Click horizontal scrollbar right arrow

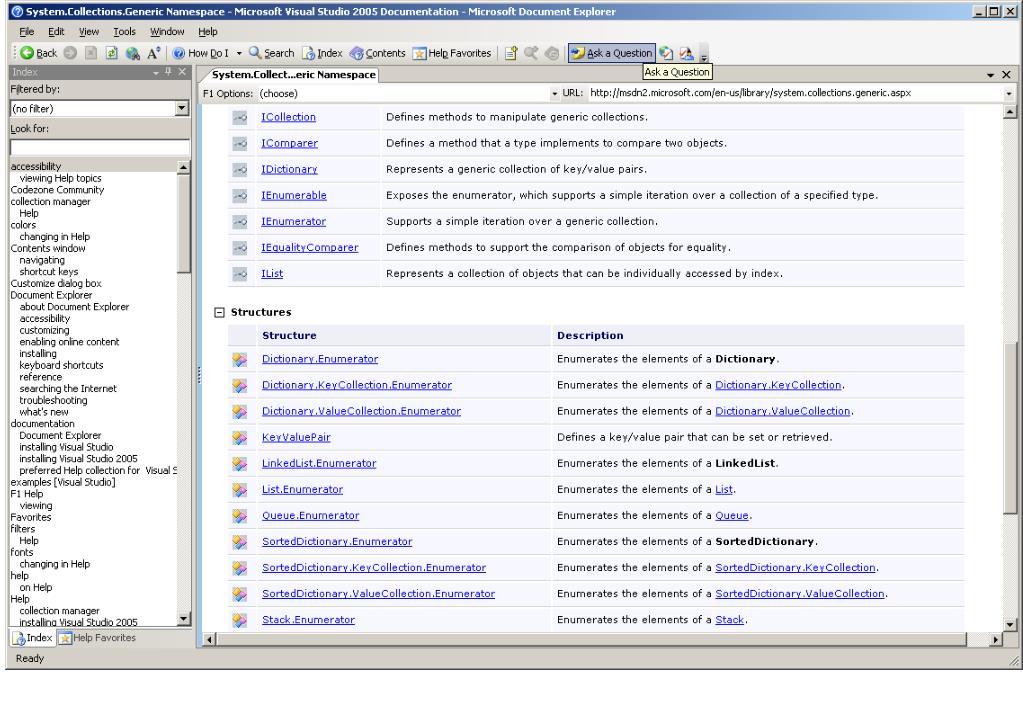(x=995, y=639)
